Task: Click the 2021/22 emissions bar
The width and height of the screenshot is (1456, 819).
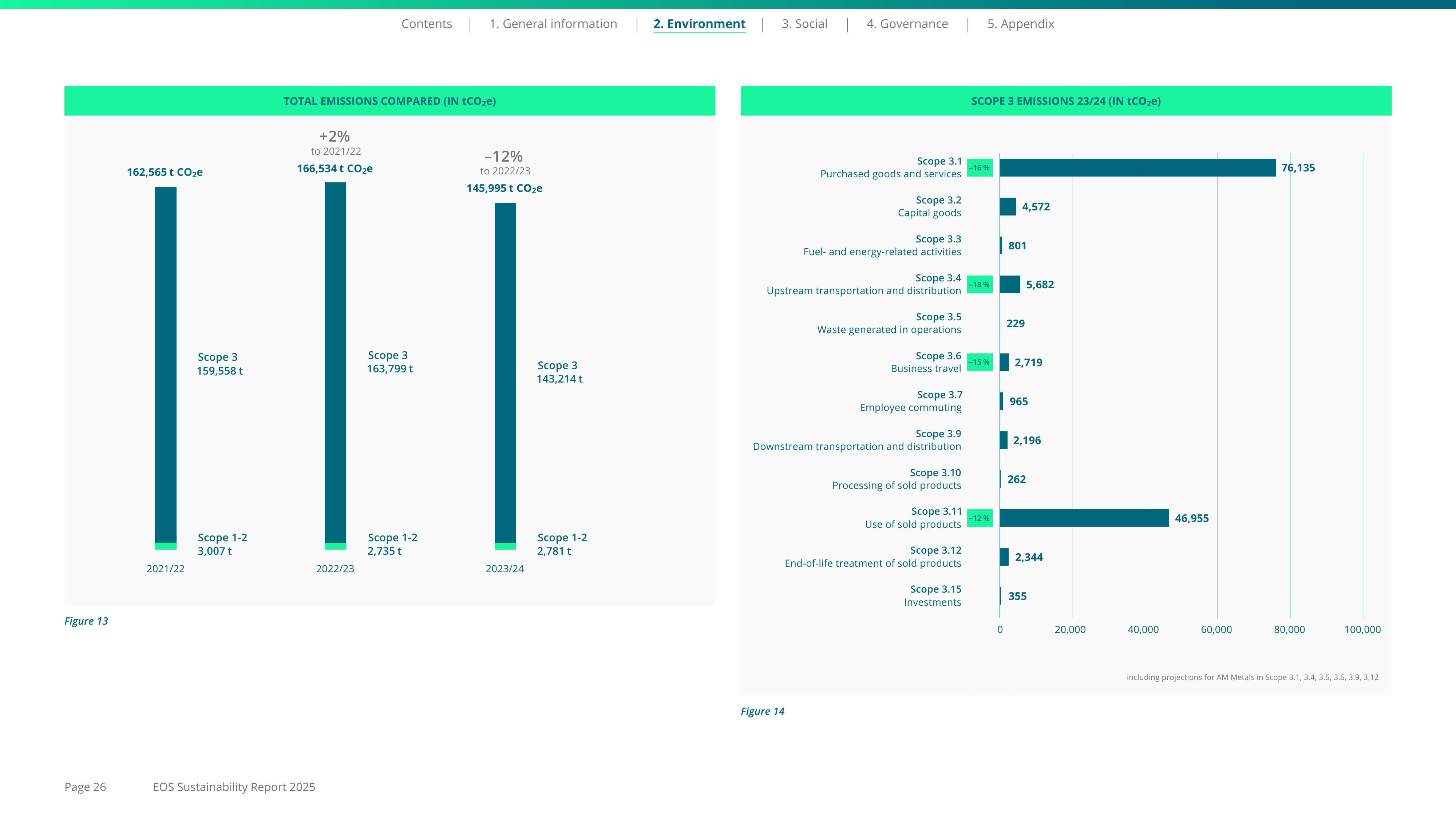Action: pyautogui.click(x=166, y=368)
